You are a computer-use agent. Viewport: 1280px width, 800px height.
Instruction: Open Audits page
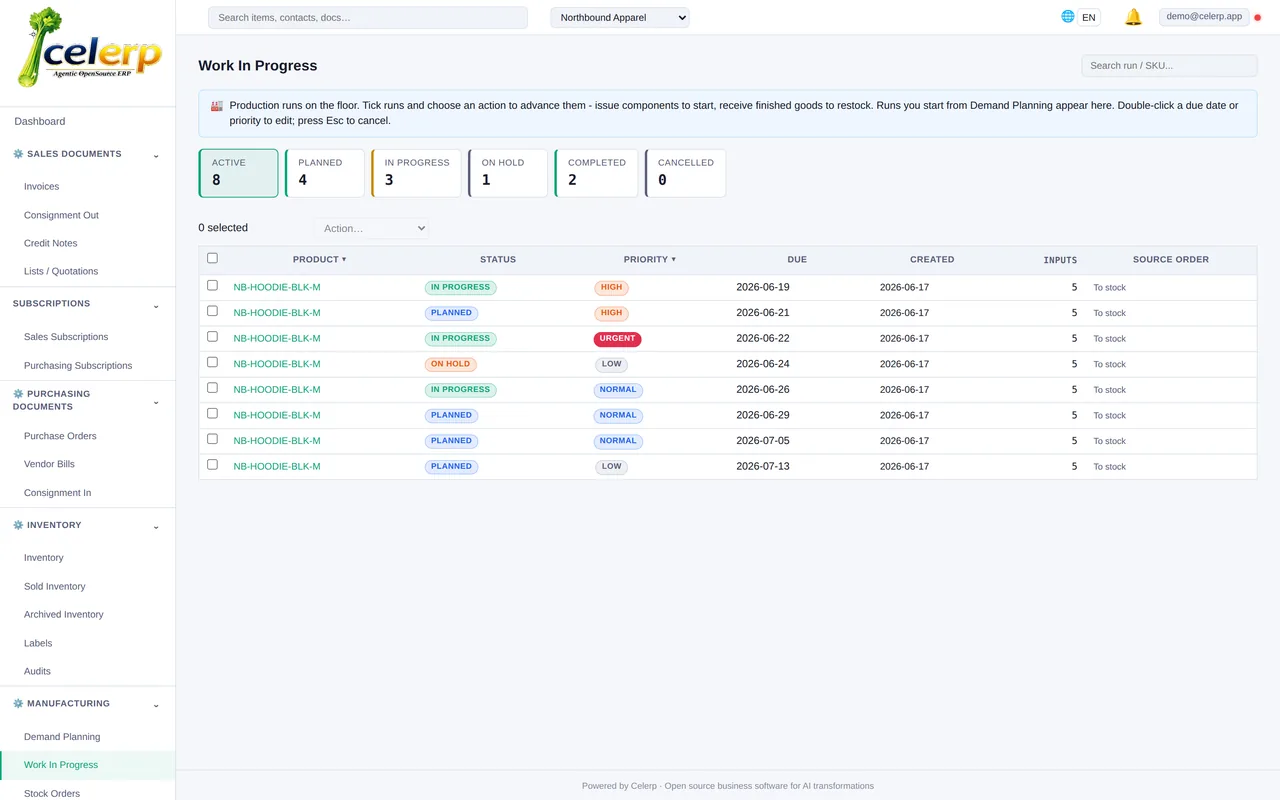(37, 671)
